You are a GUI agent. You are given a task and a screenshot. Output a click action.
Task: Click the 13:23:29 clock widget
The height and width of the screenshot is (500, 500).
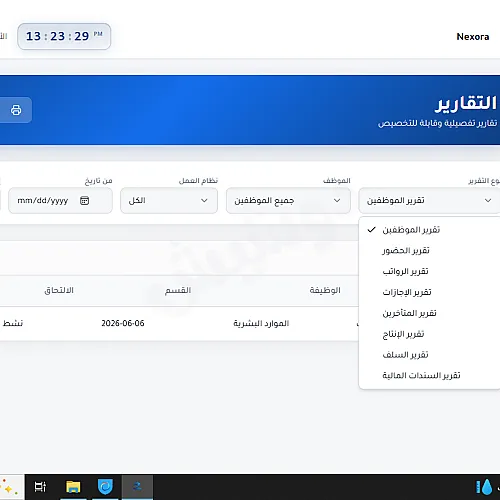(64, 36)
